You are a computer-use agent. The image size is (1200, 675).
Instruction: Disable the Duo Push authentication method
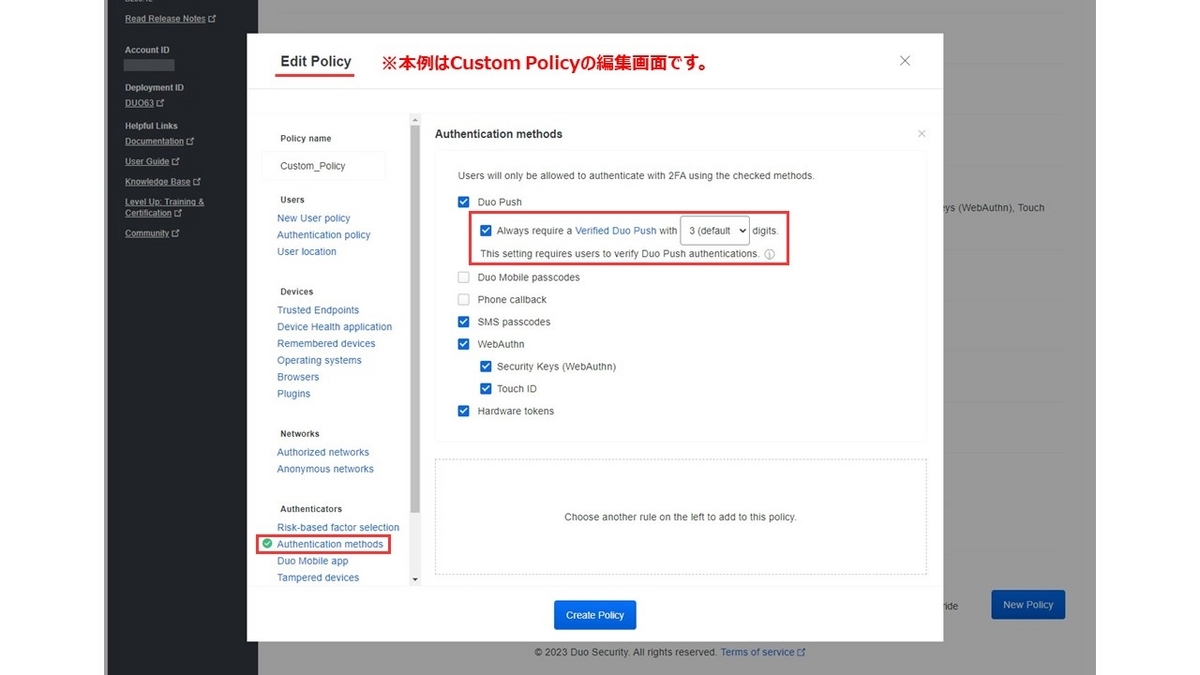click(x=463, y=201)
